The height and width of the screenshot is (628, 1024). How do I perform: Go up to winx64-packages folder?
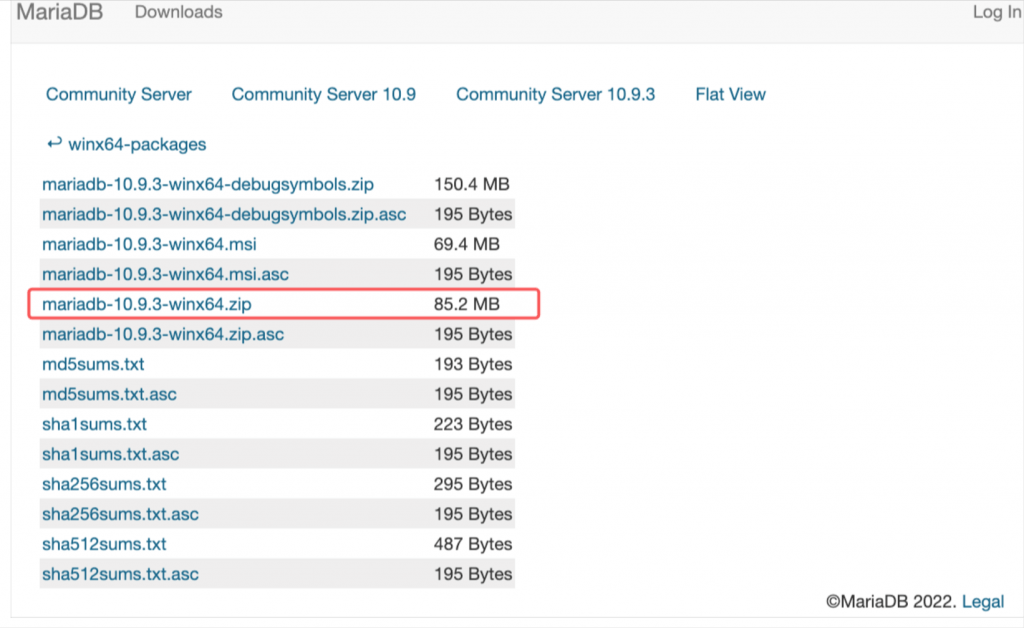click(137, 145)
